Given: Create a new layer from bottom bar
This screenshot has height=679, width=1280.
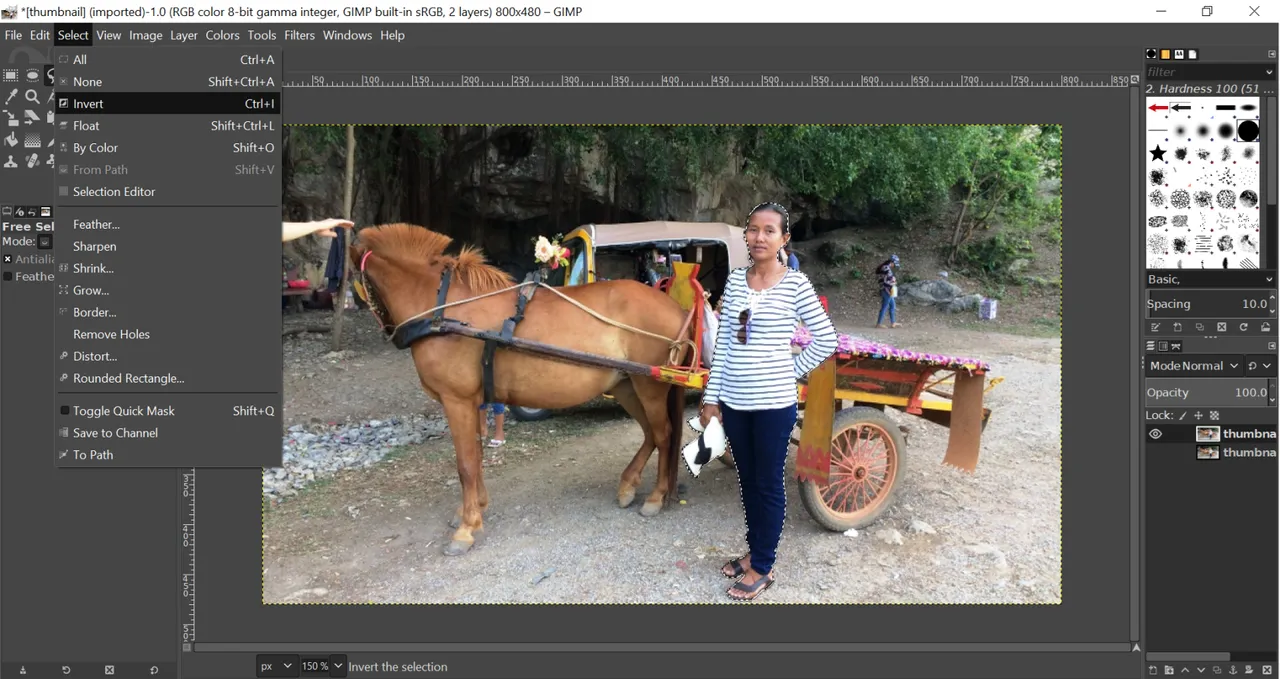Looking at the screenshot, I should (1153, 670).
